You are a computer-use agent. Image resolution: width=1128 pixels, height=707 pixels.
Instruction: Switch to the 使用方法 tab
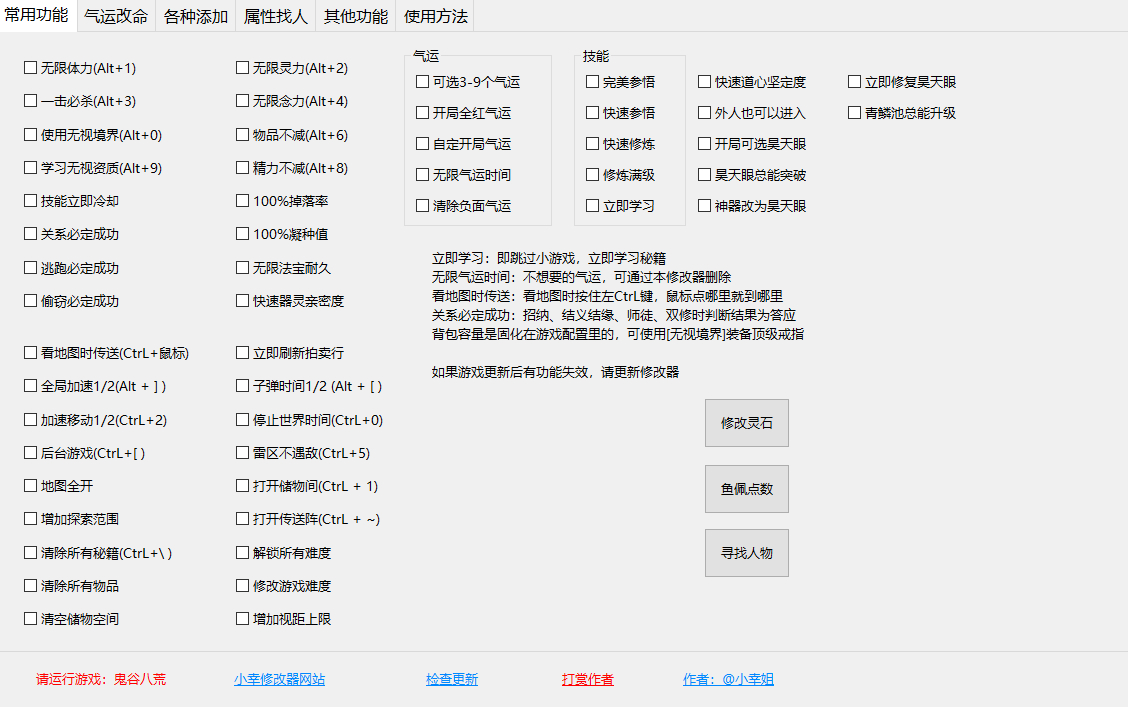tap(436, 16)
